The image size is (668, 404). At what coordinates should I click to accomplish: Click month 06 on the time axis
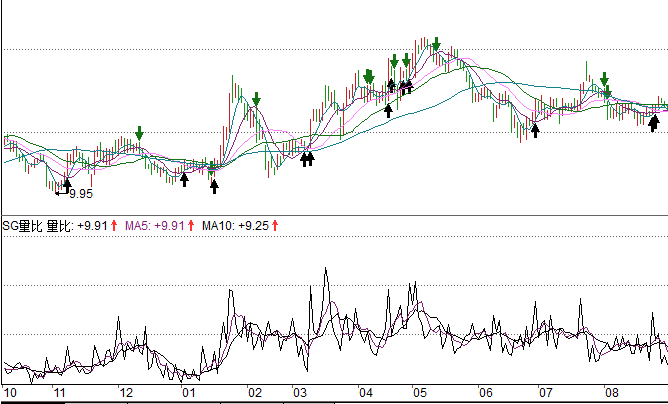tap(486, 392)
